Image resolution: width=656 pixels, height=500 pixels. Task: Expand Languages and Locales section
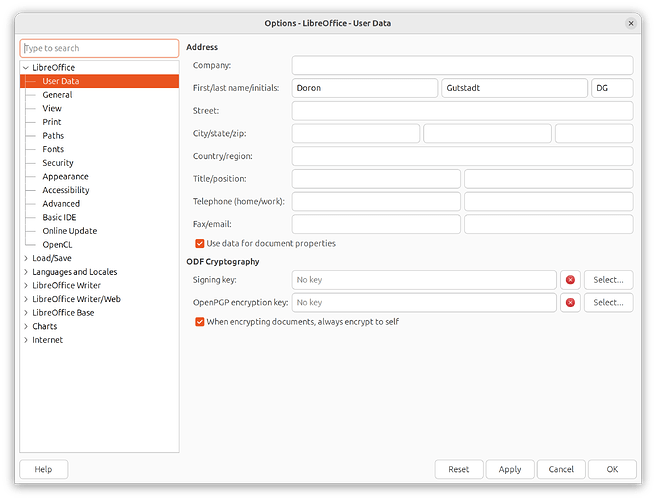(x=26, y=272)
